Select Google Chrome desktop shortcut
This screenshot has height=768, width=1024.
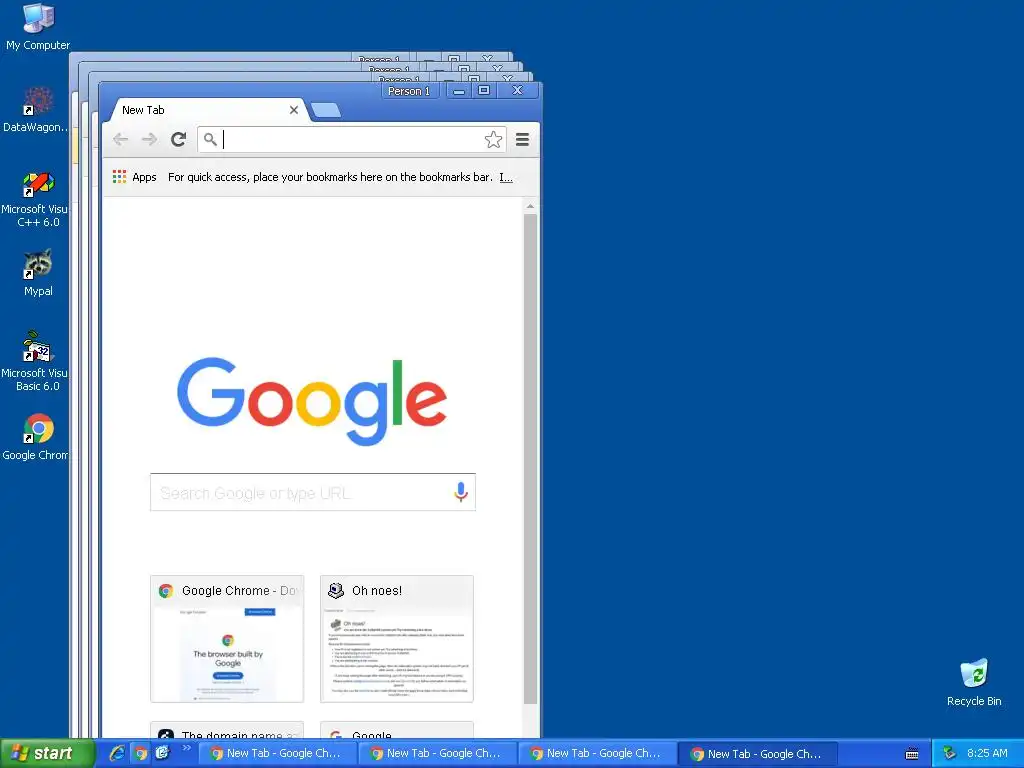35,436
